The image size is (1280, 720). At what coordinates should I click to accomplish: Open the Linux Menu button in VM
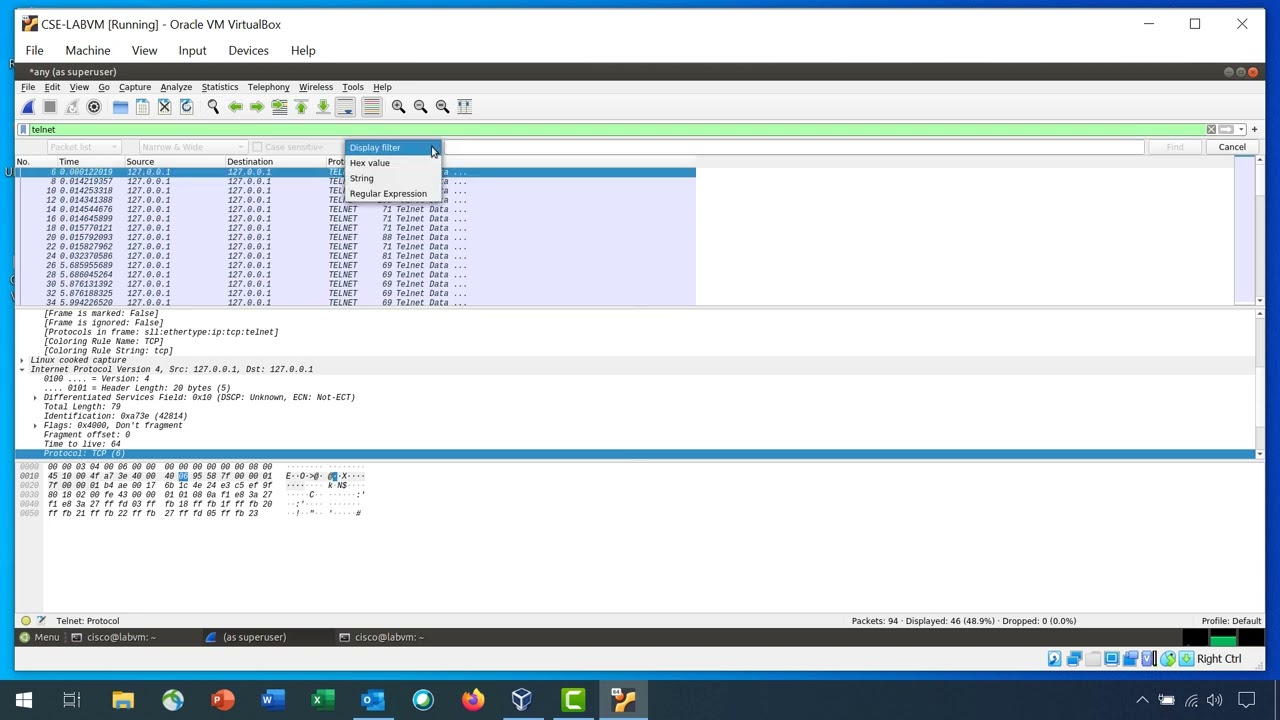40,637
